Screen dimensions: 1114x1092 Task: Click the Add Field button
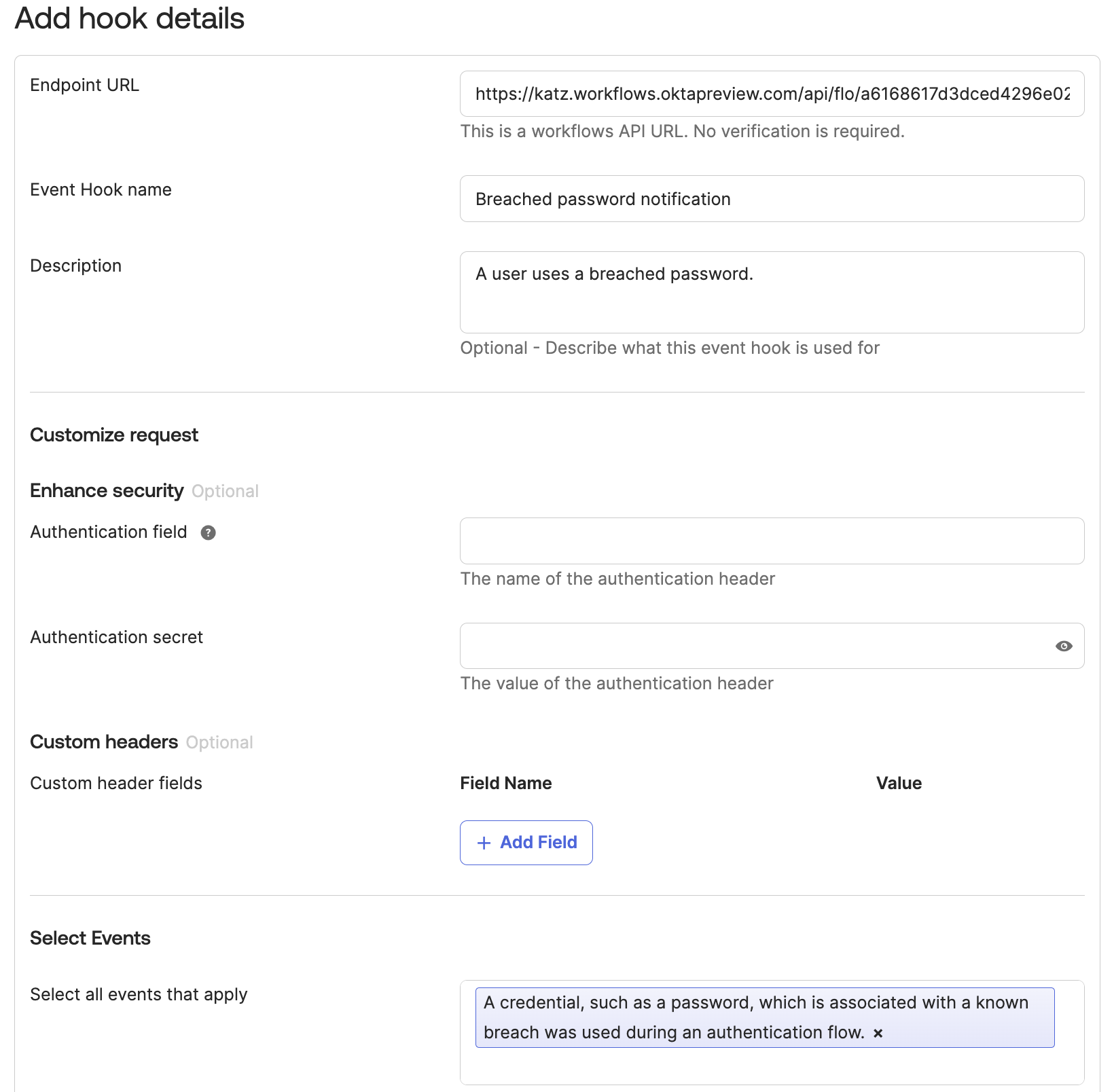pos(526,842)
